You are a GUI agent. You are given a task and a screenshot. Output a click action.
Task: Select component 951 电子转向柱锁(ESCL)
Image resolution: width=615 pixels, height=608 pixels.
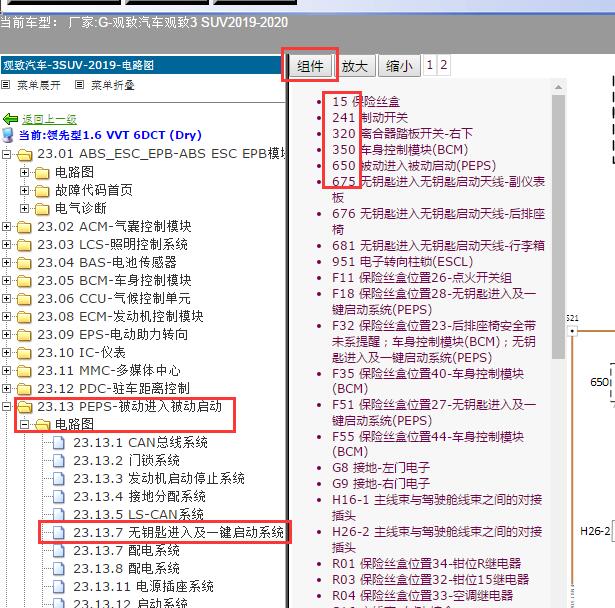(402, 262)
